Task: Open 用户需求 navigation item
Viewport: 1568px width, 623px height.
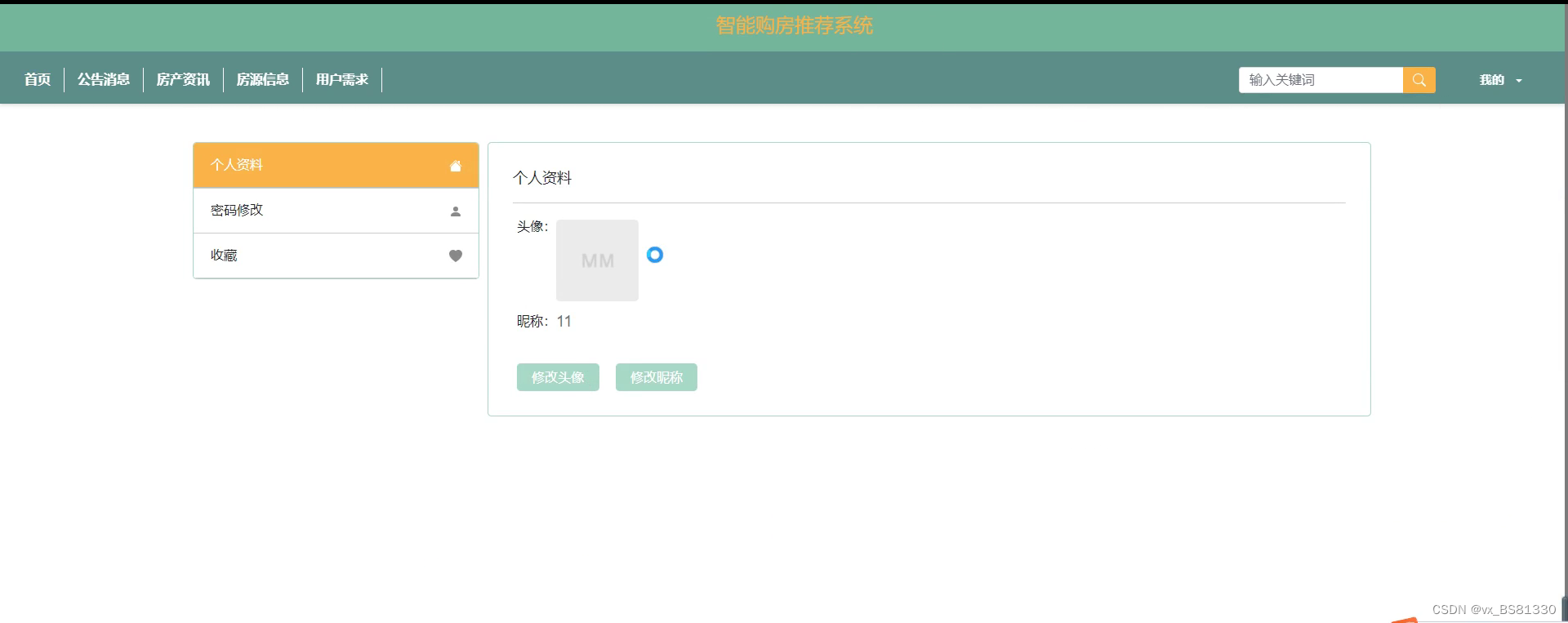Action: [342, 80]
